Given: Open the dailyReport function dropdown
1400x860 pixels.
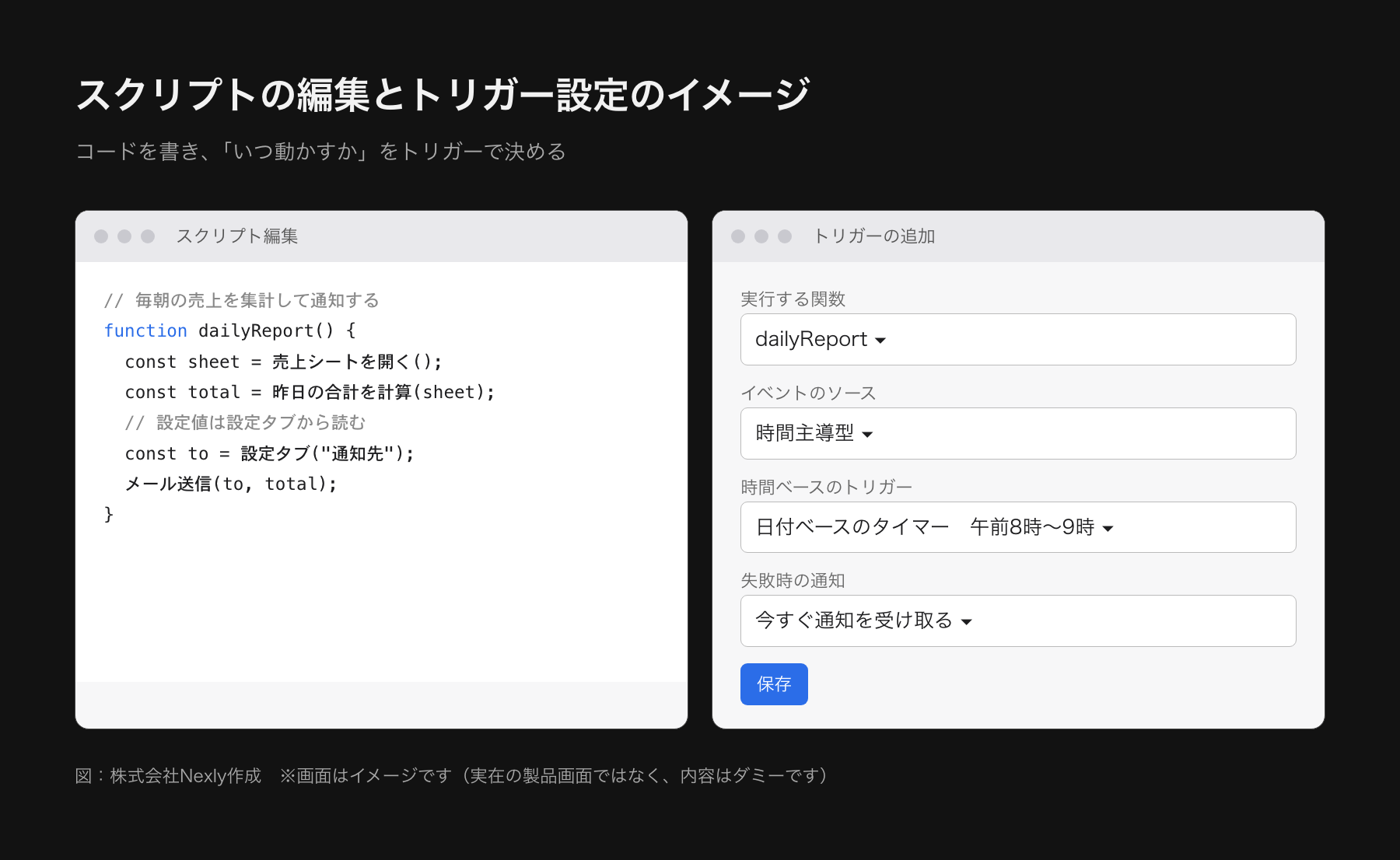Looking at the screenshot, I should point(1018,339).
